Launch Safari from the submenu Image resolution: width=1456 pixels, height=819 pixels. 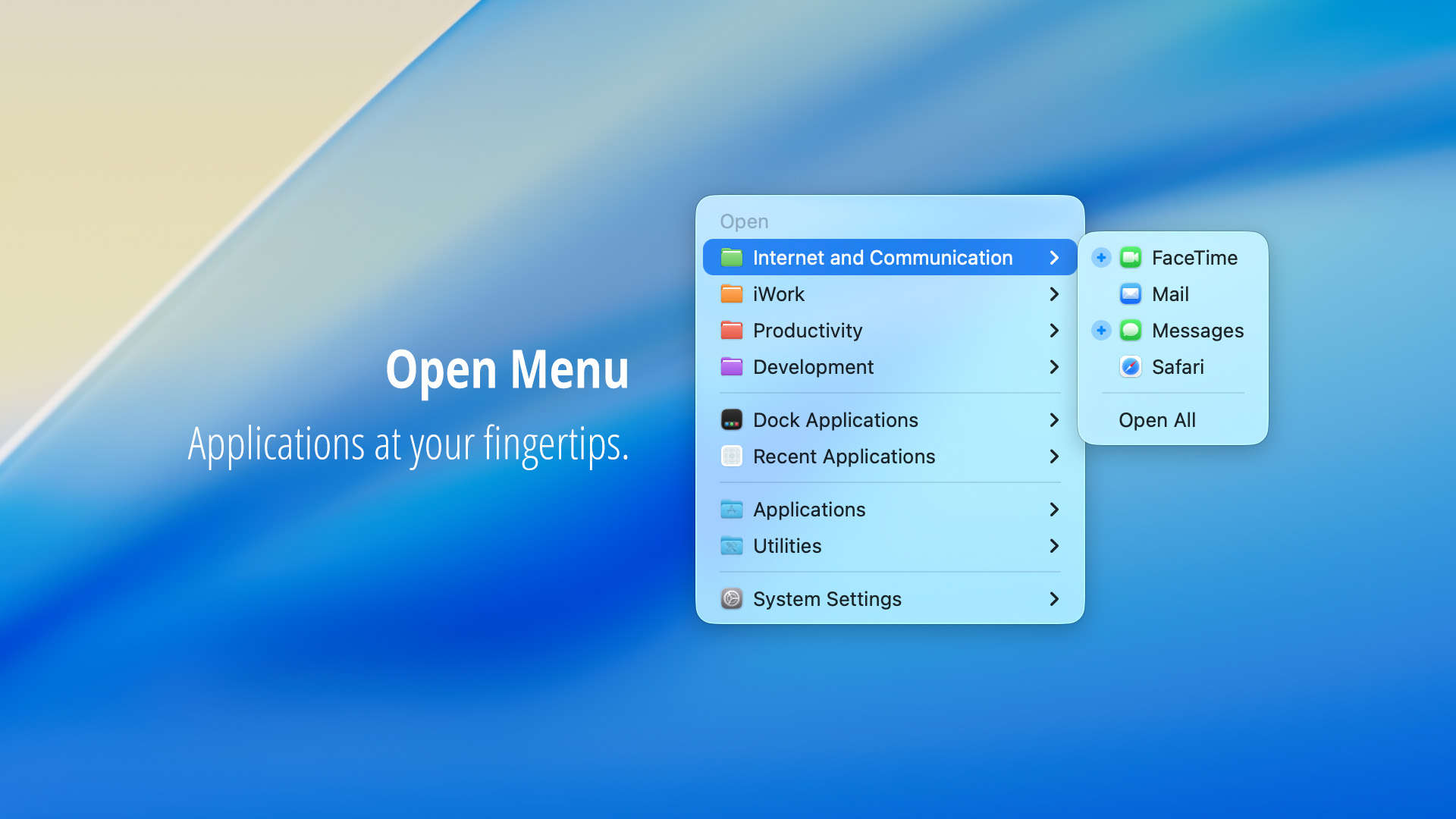click(1172, 367)
